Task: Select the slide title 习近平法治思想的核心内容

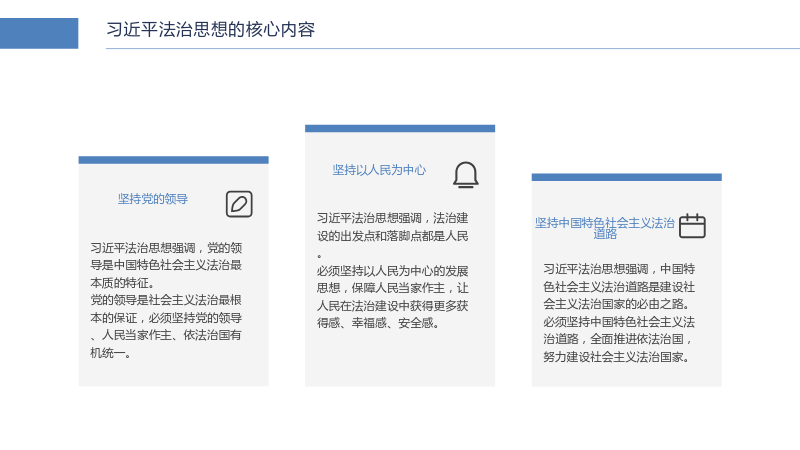Action: coord(210,30)
